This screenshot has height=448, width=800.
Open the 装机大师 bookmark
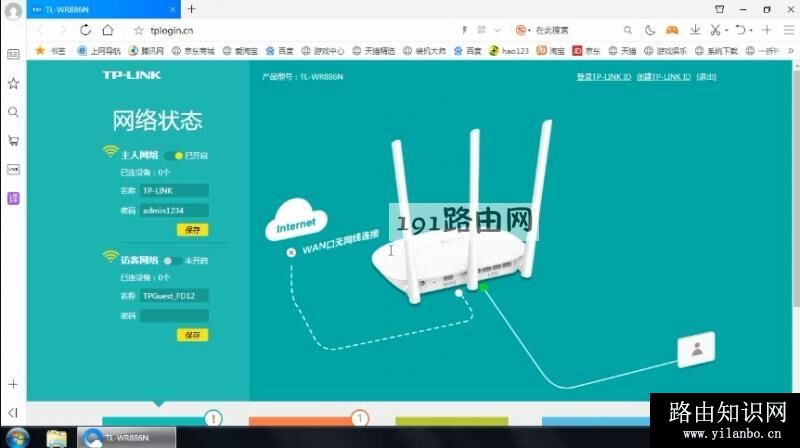tap(424, 51)
